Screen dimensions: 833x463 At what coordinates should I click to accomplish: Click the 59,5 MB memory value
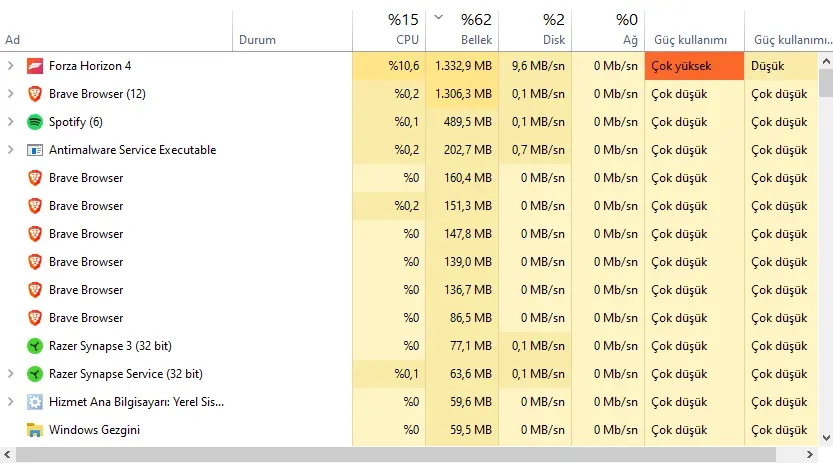click(471, 430)
